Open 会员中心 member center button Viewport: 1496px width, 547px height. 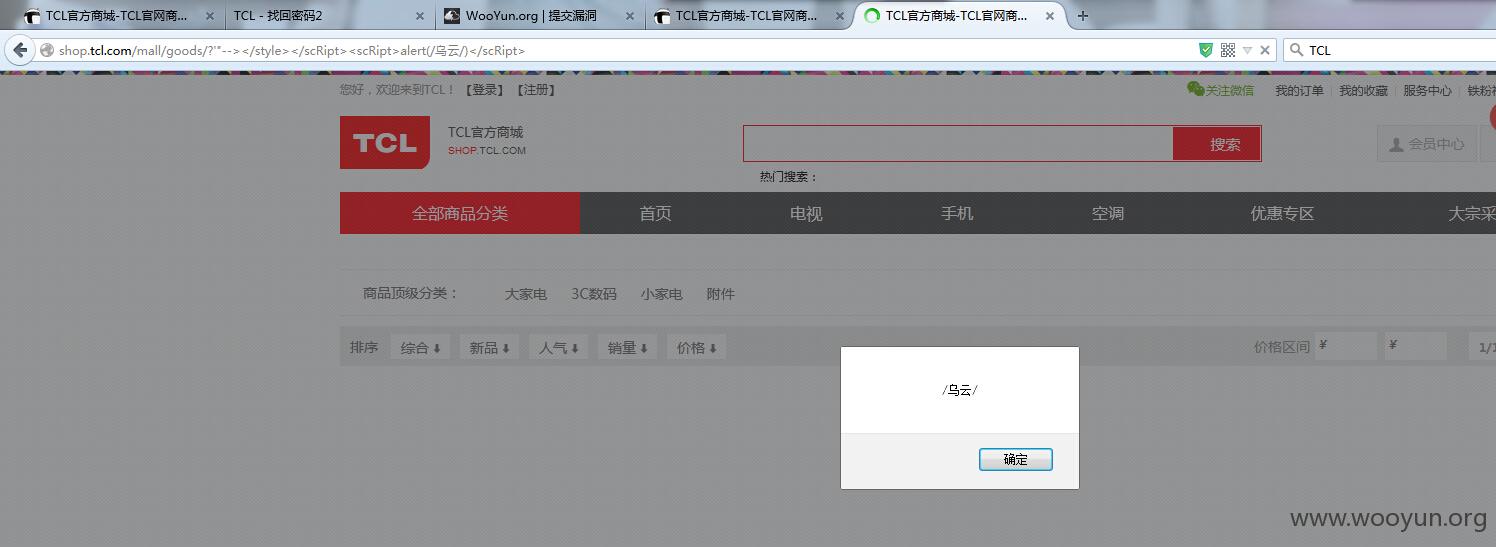[1426, 144]
